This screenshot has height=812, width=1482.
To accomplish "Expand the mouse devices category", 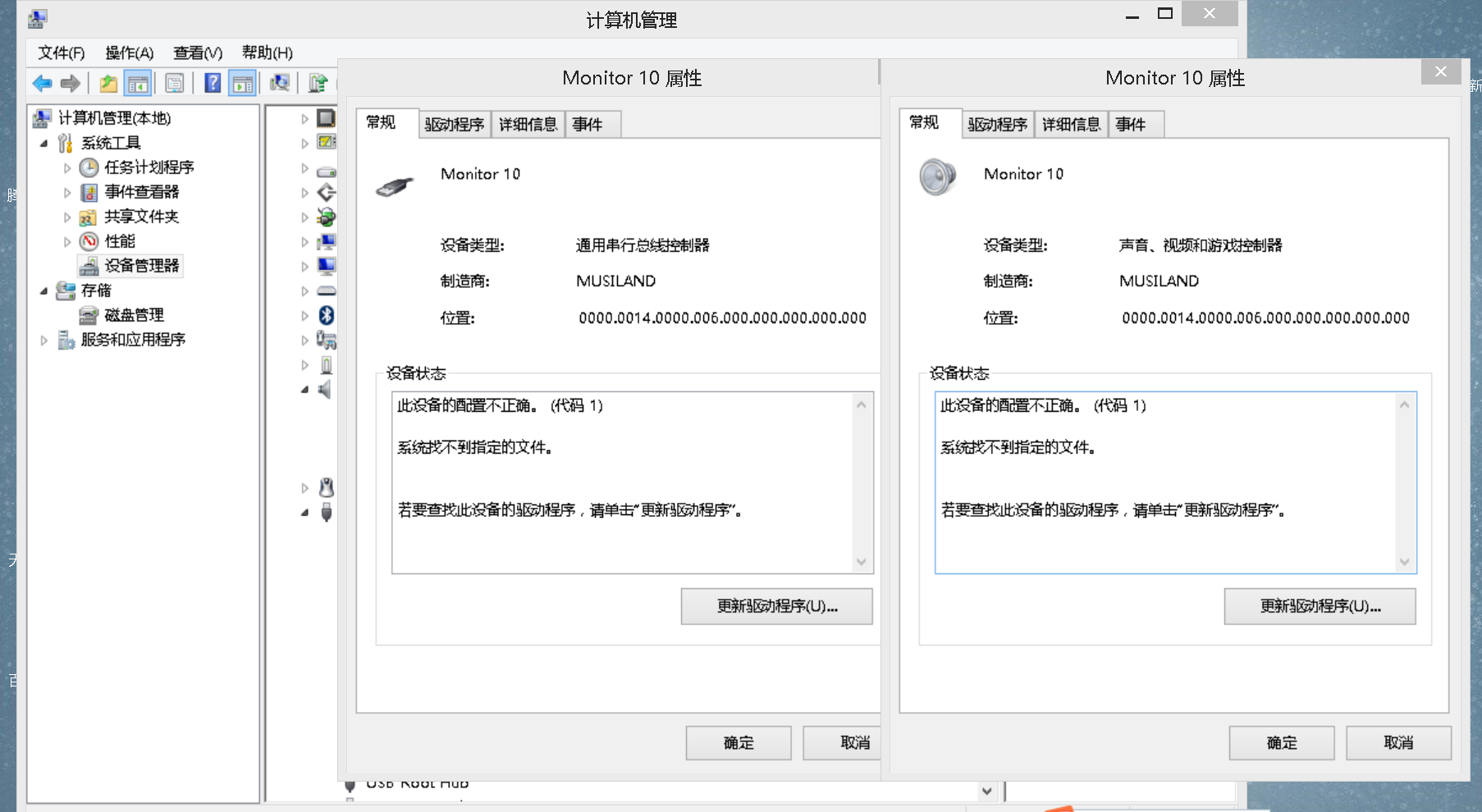I will click(304, 486).
